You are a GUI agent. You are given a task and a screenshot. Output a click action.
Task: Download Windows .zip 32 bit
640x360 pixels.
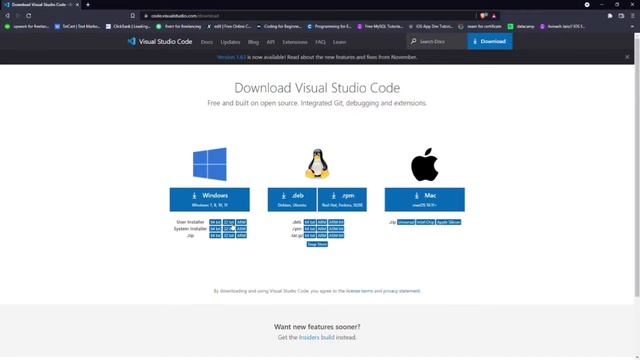[229, 236]
